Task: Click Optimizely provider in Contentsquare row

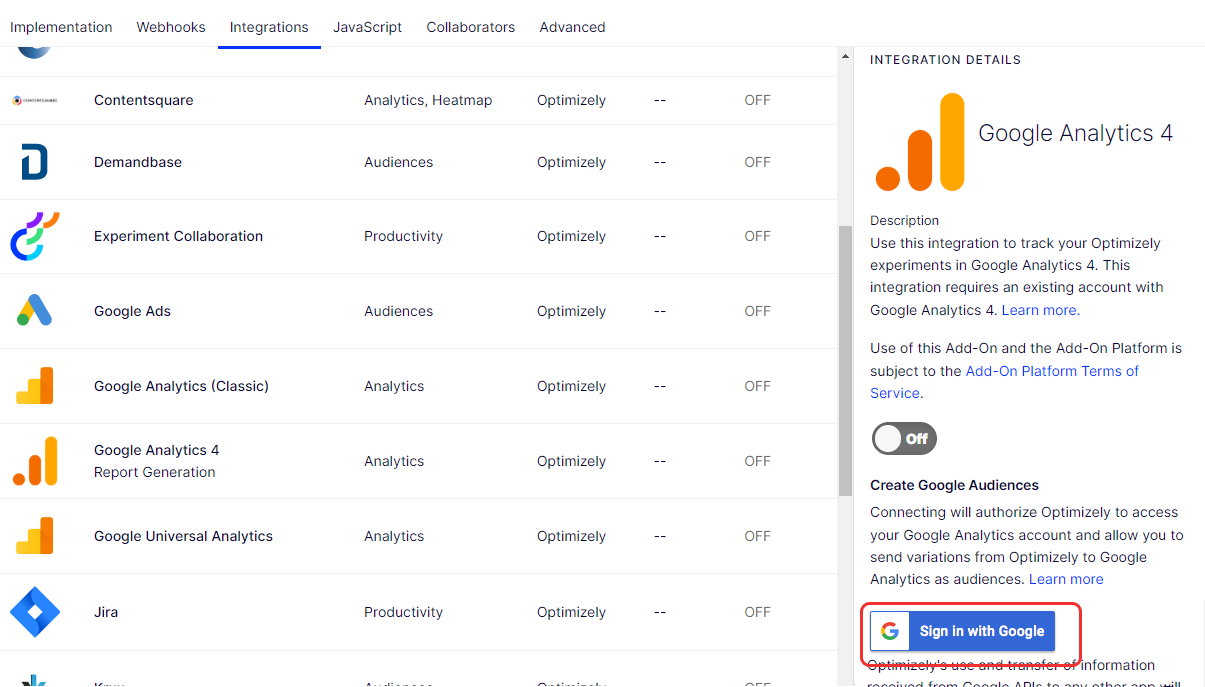Action: pos(571,100)
